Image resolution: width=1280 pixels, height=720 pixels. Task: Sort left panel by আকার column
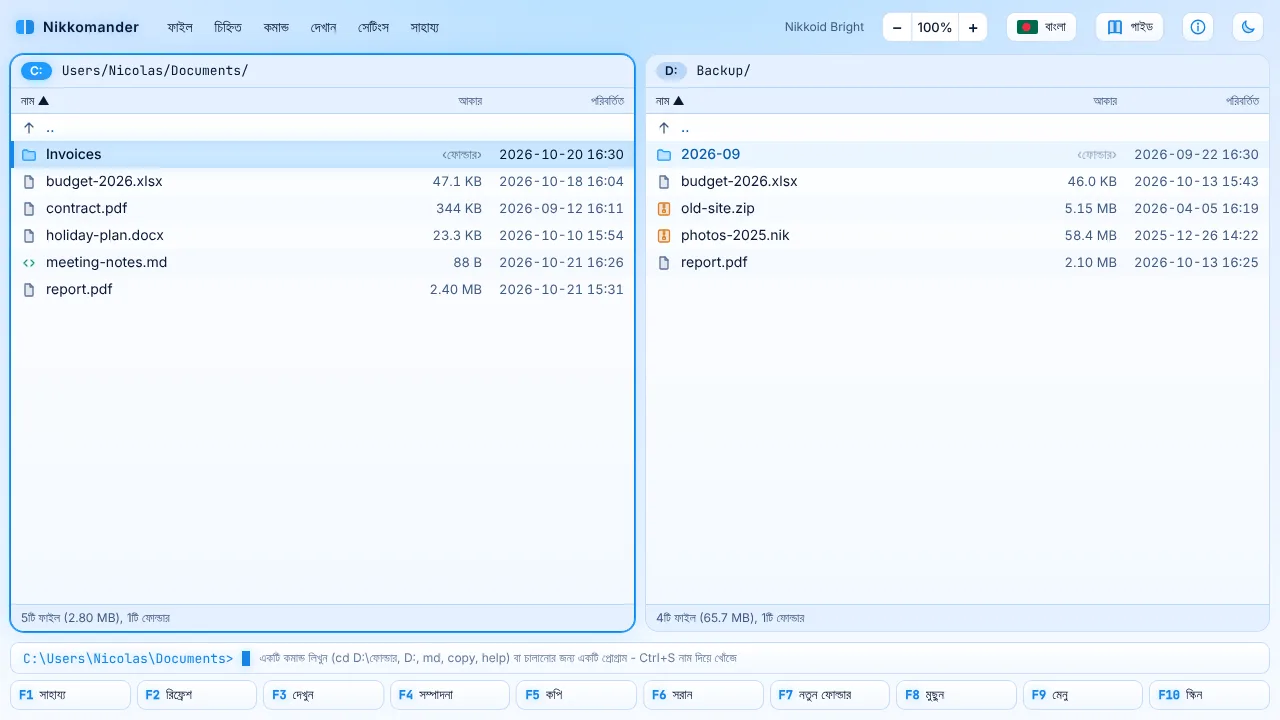(470, 101)
